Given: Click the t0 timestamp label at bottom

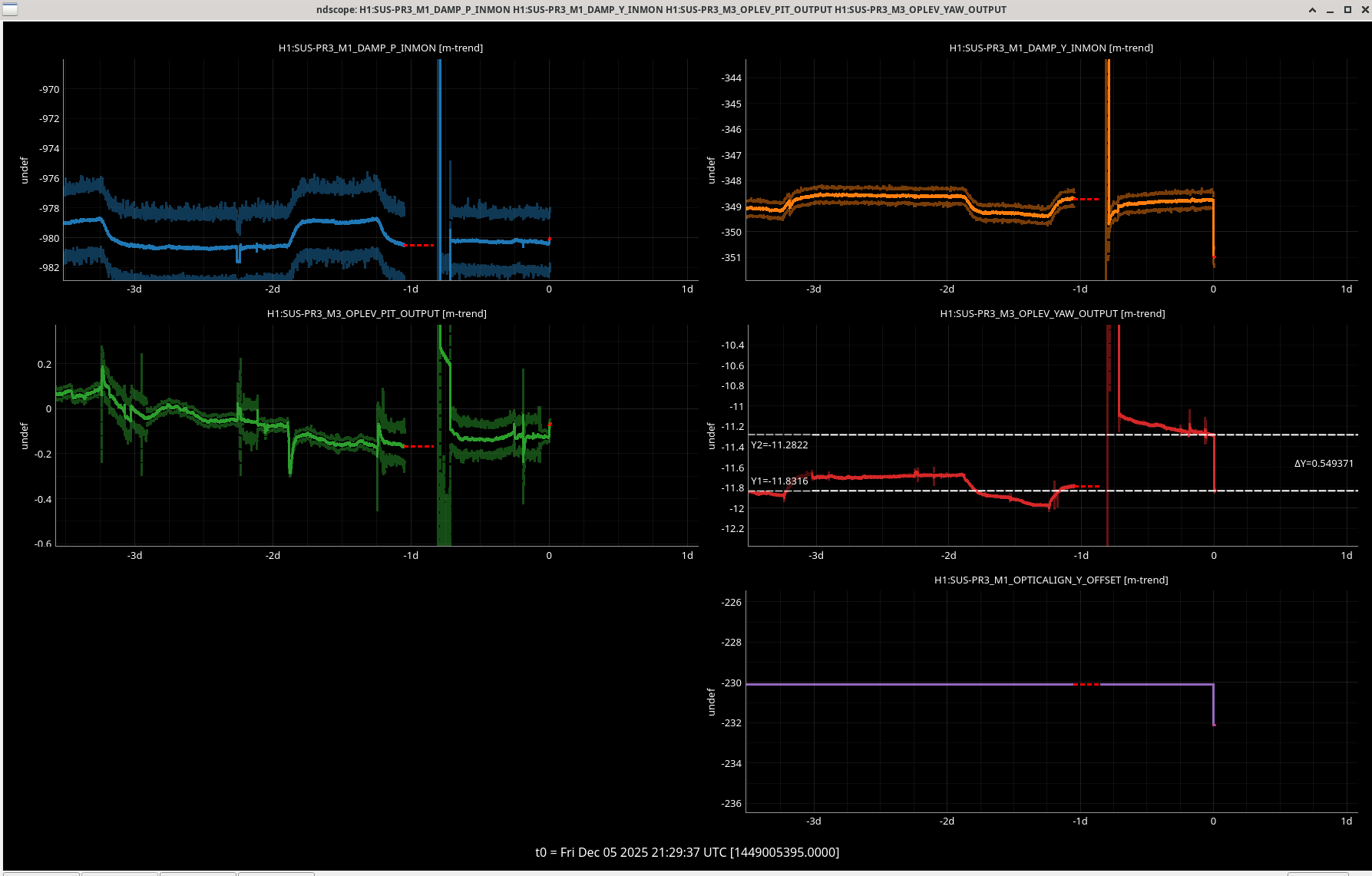Looking at the screenshot, I should click(686, 852).
